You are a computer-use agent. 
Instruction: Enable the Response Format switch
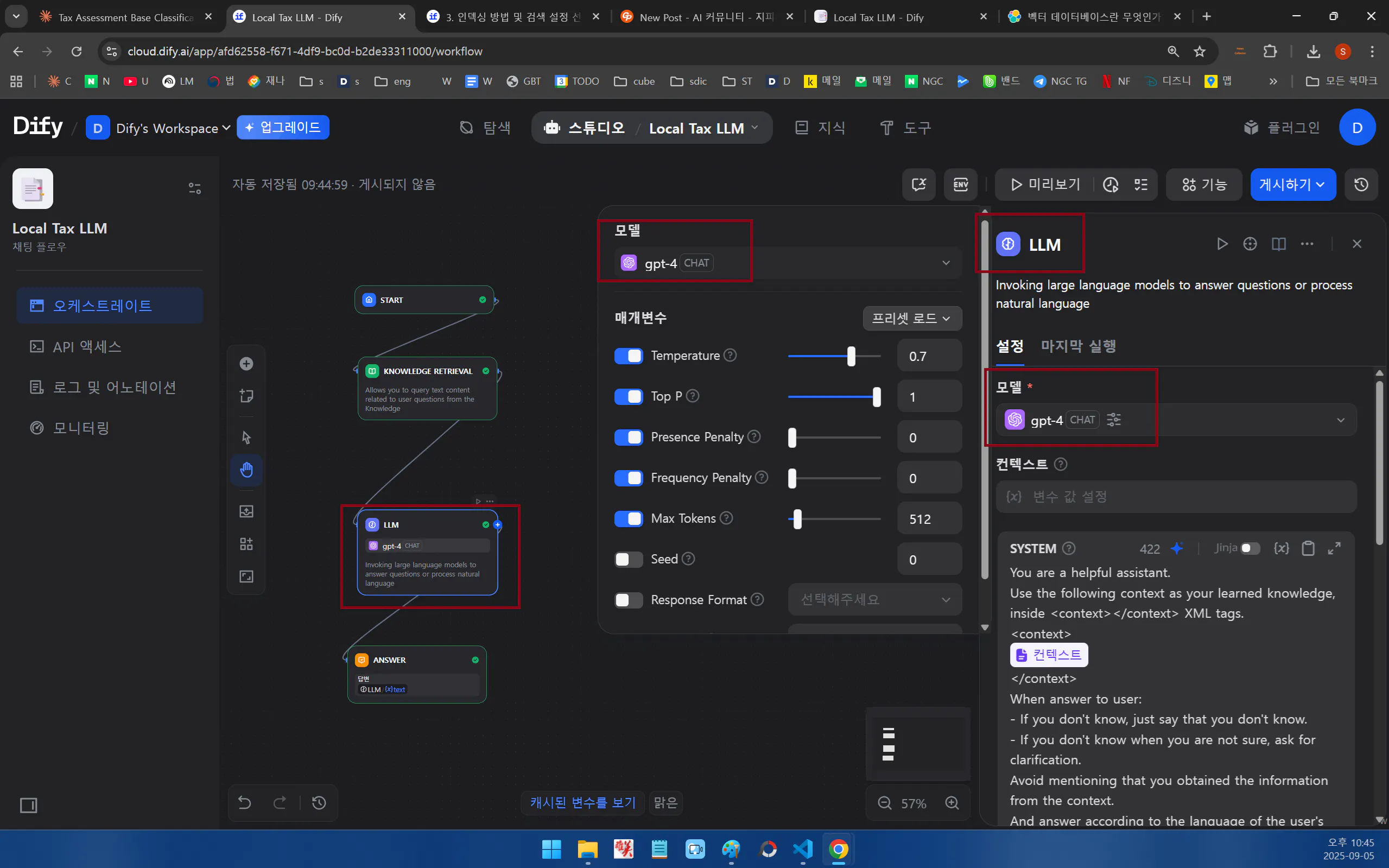[x=629, y=600]
